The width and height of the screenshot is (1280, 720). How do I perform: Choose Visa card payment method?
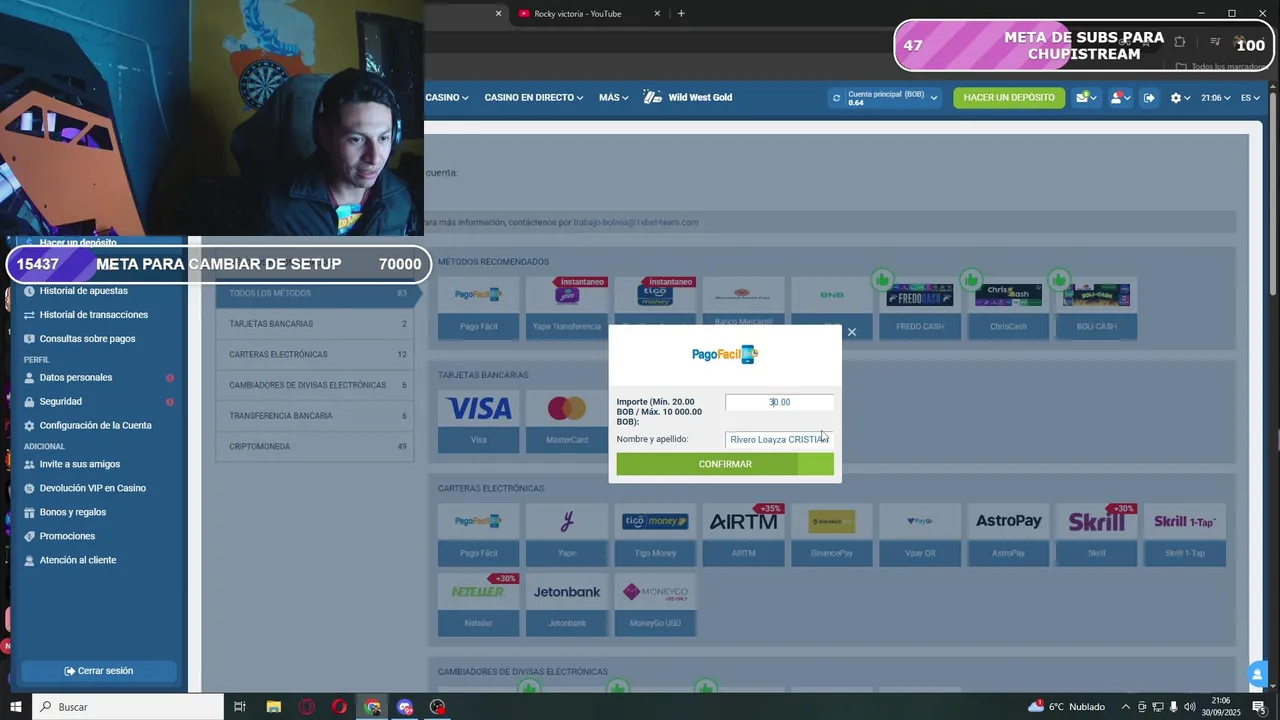click(479, 421)
